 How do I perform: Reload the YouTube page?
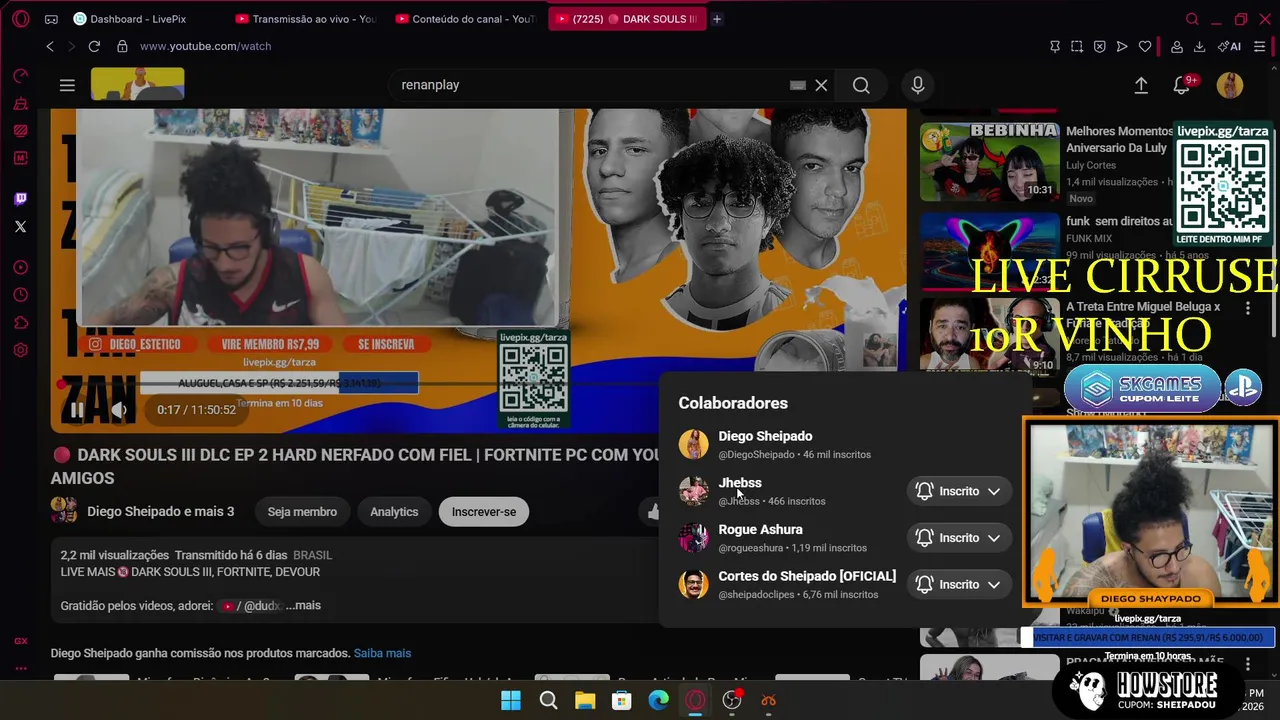click(94, 46)
